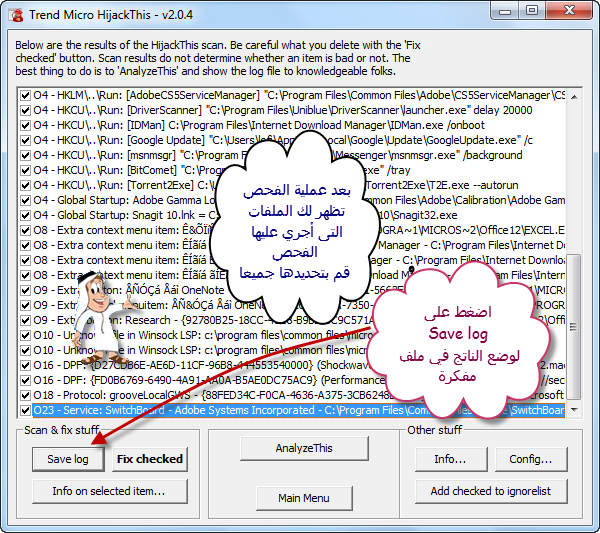
Task: Uncheck the DriverScanner entry checkbox
Action: 25,110
